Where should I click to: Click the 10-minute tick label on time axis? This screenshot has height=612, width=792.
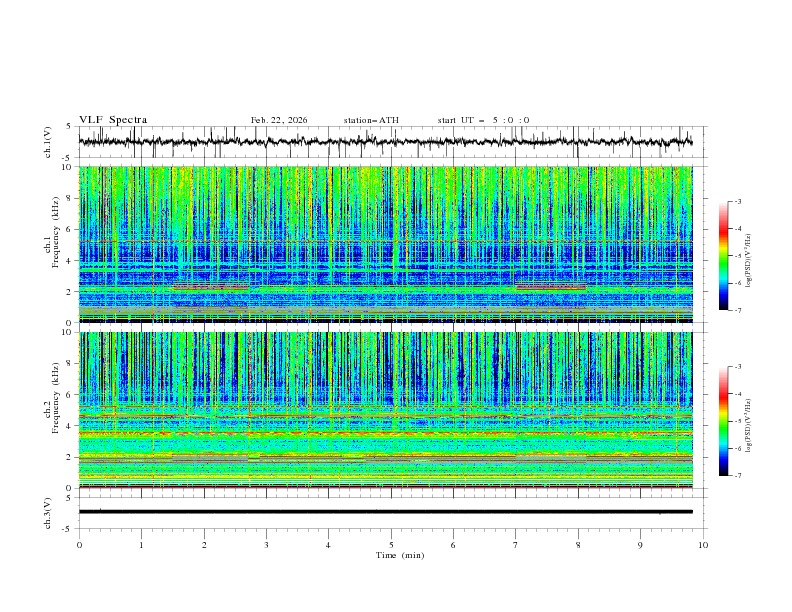[703, 544]
